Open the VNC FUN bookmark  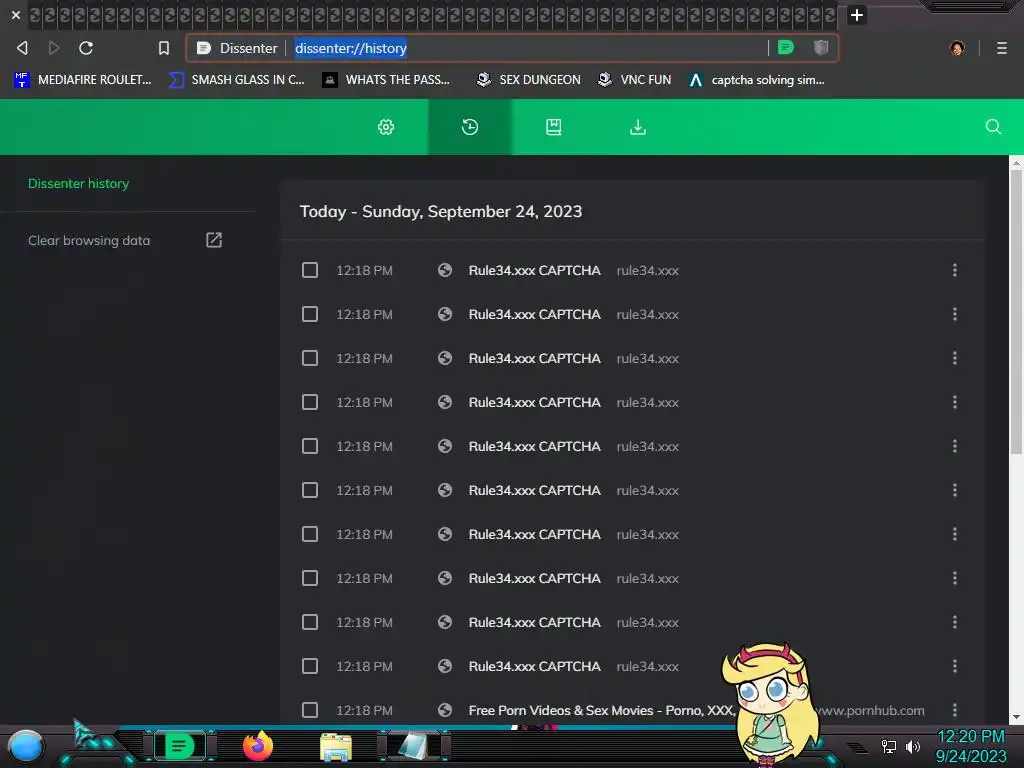[635, 80]
